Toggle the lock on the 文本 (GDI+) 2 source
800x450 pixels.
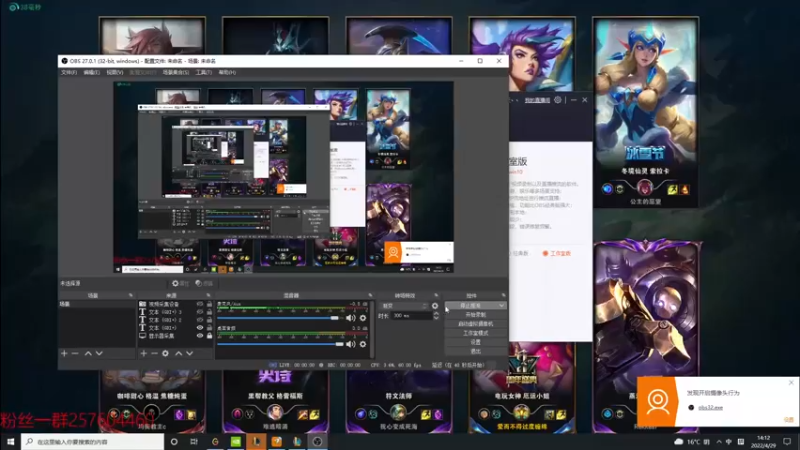coord(209,320)
